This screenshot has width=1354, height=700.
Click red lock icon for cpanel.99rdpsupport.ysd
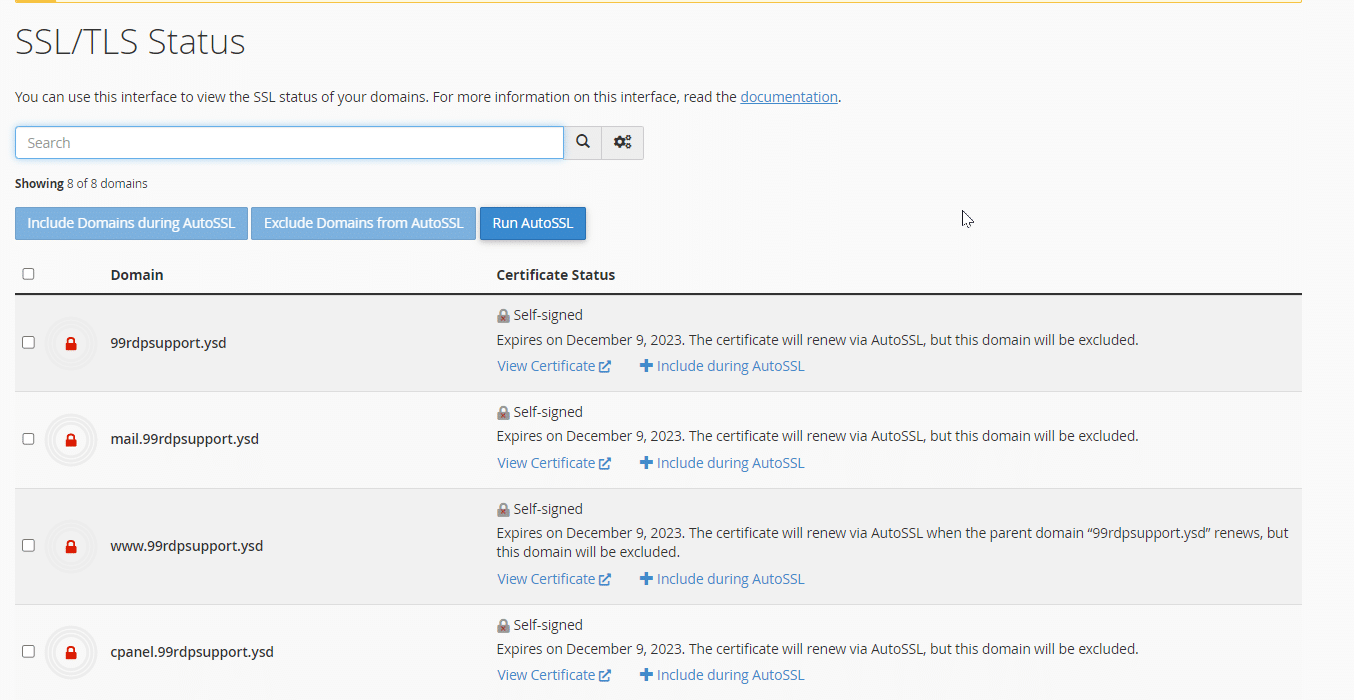pos(71,652)
